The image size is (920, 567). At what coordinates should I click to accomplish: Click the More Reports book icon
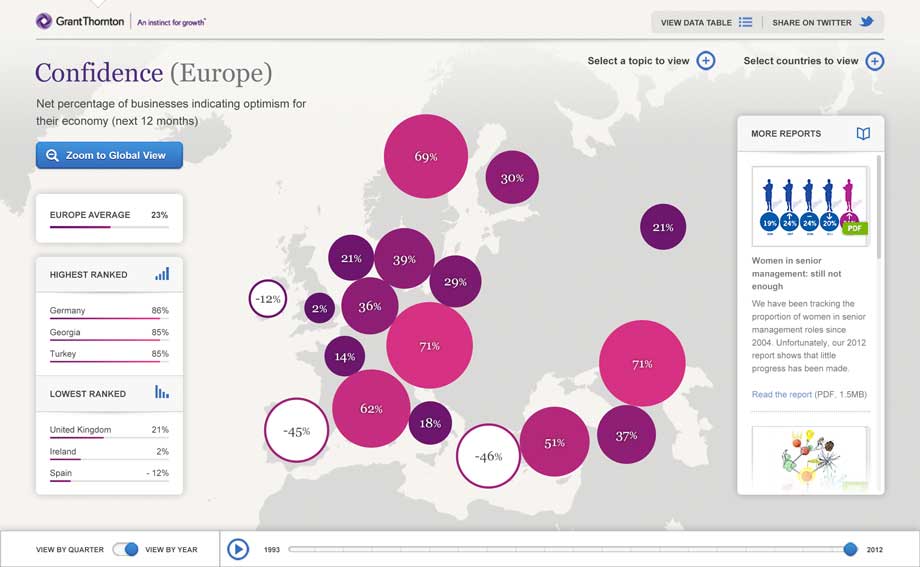pyautogui.click(x=863, y=133)
